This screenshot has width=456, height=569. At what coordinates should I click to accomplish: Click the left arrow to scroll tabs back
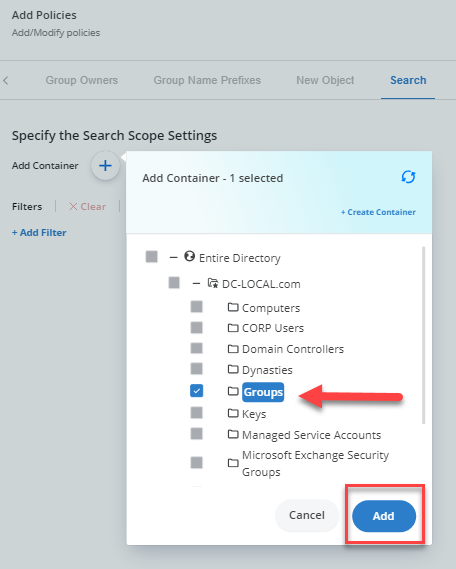pos(6,80)
